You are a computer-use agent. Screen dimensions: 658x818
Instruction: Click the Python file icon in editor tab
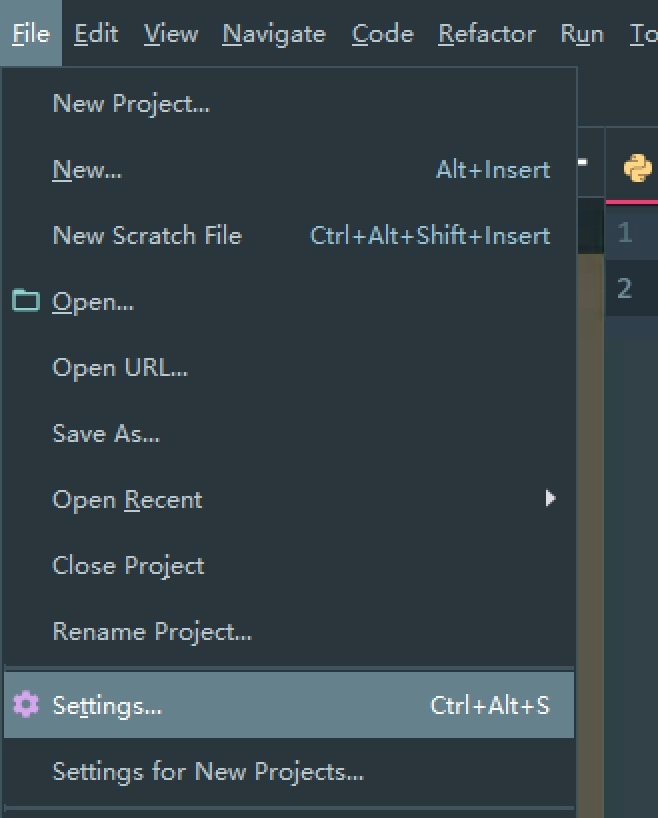pos(638,169)
